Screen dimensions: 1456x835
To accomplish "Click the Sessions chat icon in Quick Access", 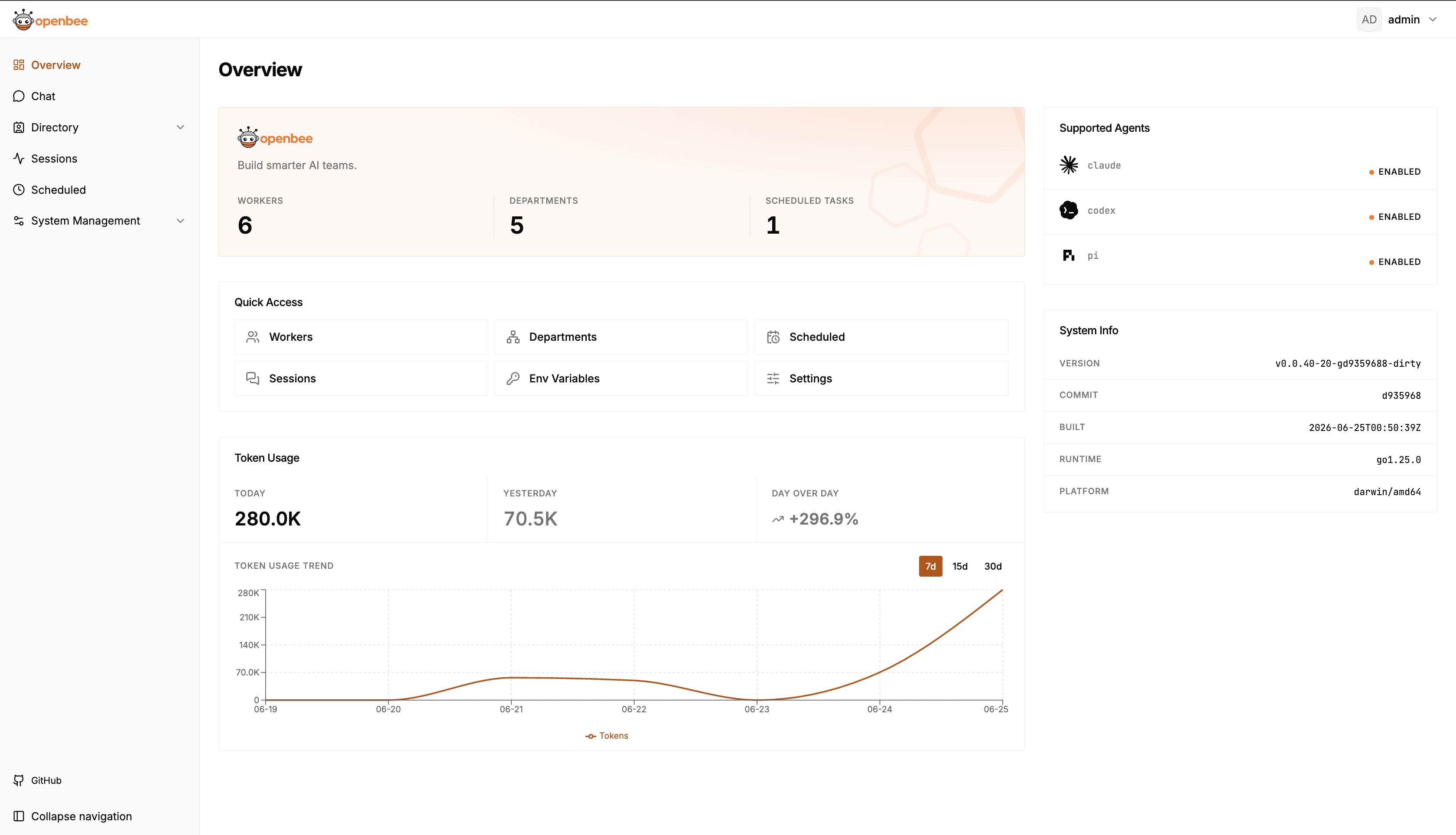I will tap(253, 378).
